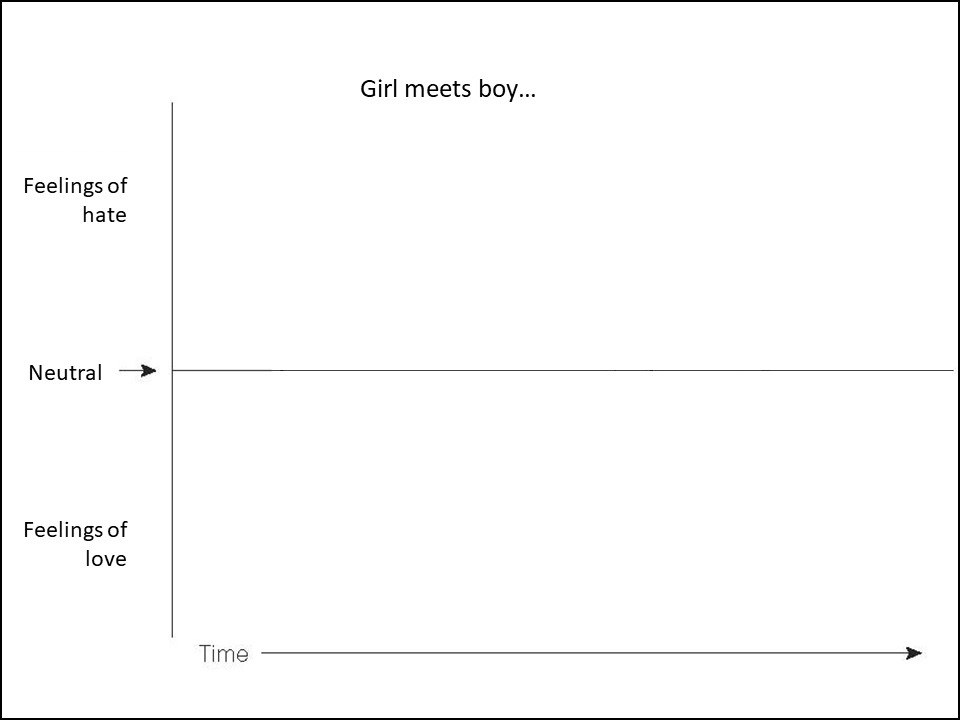Viewport: 960px width, 720px height.
Task: Click the middle of the Time arrow line
Action: (590, 653)
